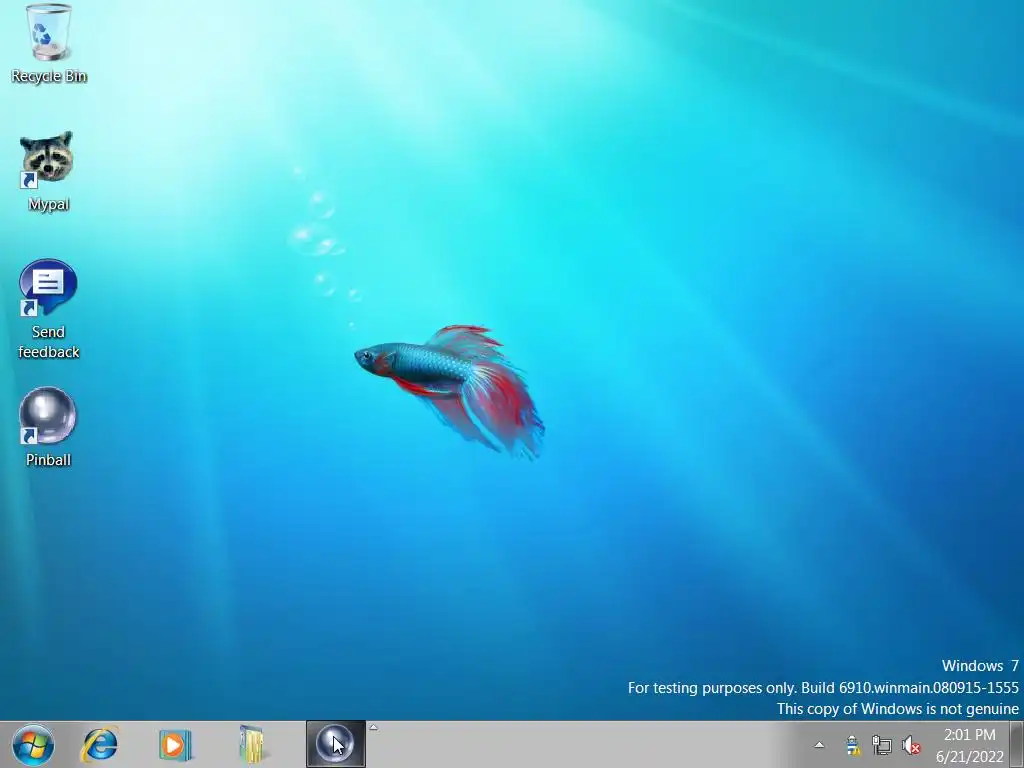1024x768 pixels.
Task: Activate the Pinball taskbar button
Action: click(x=335, y=744)
